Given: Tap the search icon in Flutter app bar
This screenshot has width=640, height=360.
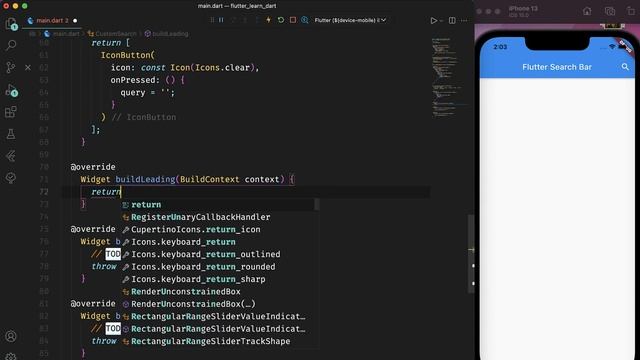Looking at the screenshot, I should click(x=625, y=67).
